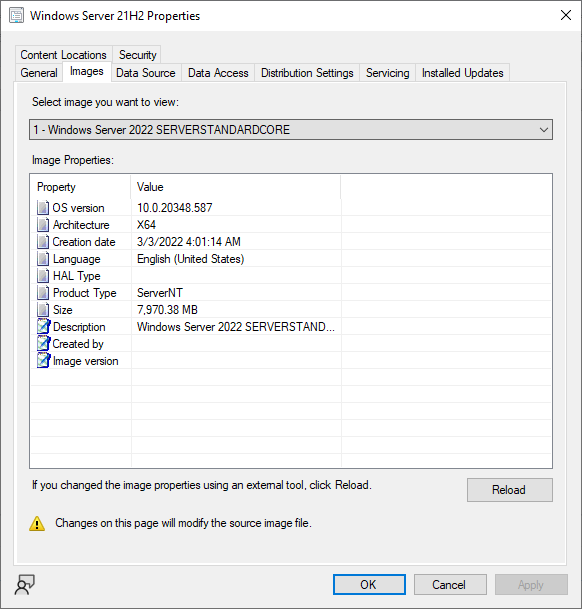Click the Creation date property label
Viewport: 582px width, 609px height.
click(84, 242)
